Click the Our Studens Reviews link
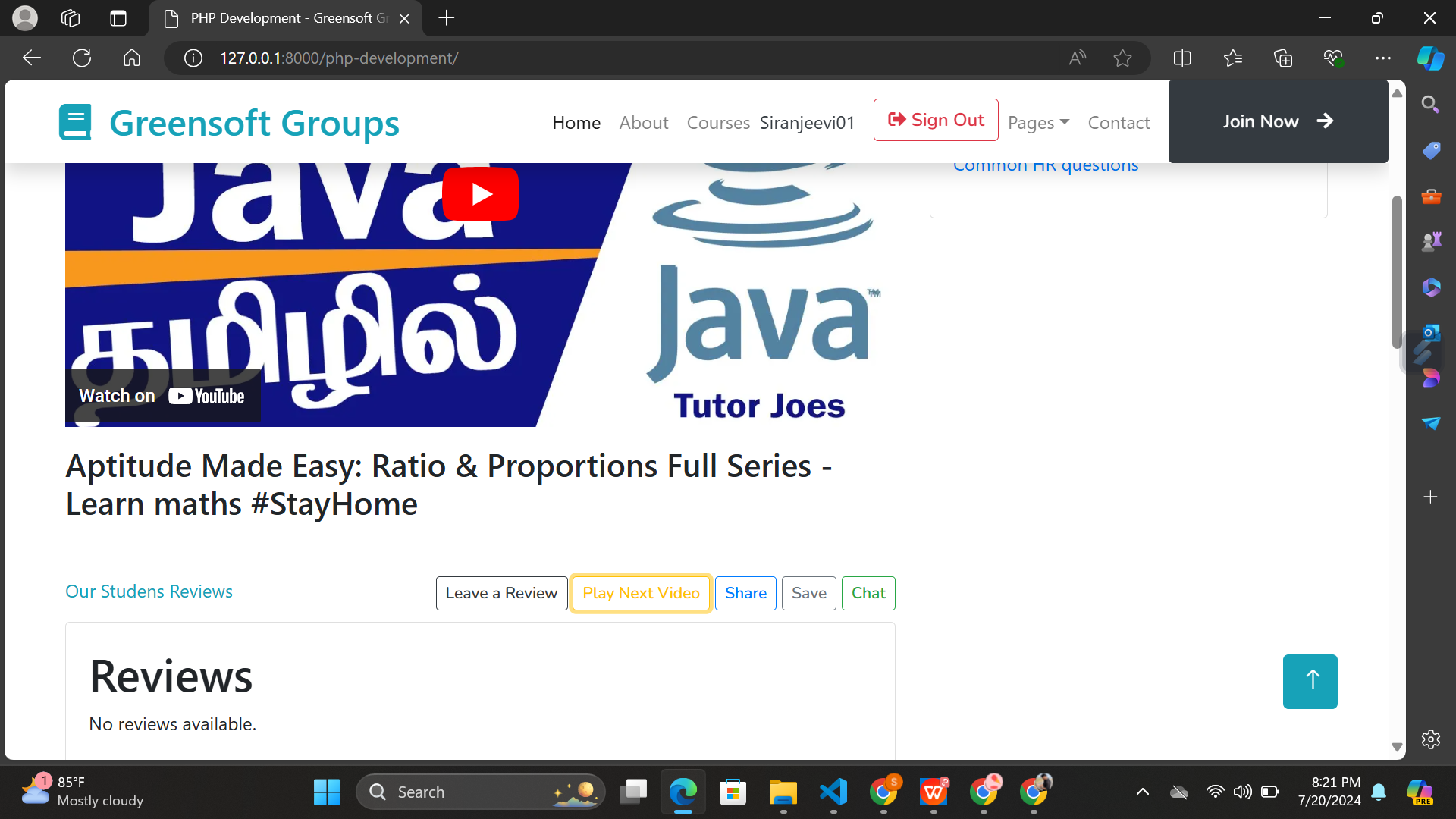Viewport: 1456px width, 819px height. pyautogui.click(x=149, y=591)
